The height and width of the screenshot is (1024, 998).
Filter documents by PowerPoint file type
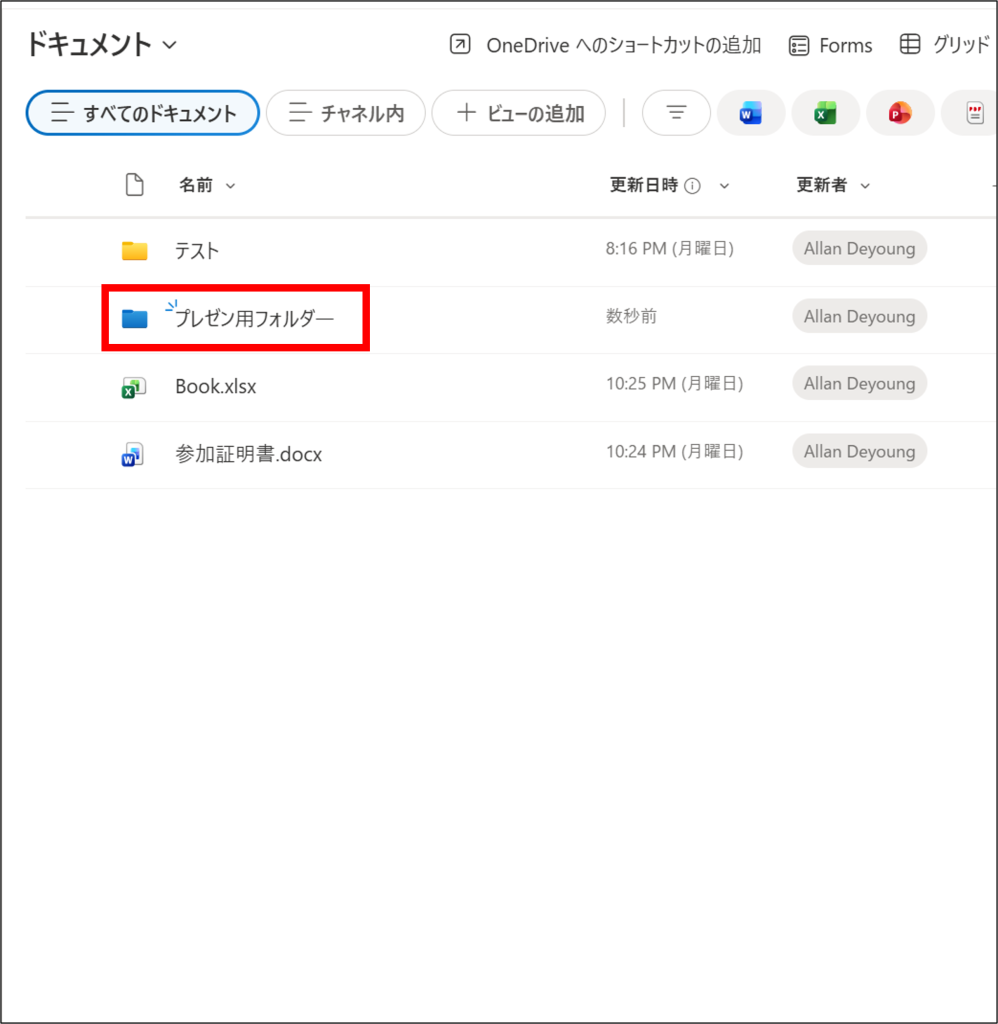click(x=900, y=114)
